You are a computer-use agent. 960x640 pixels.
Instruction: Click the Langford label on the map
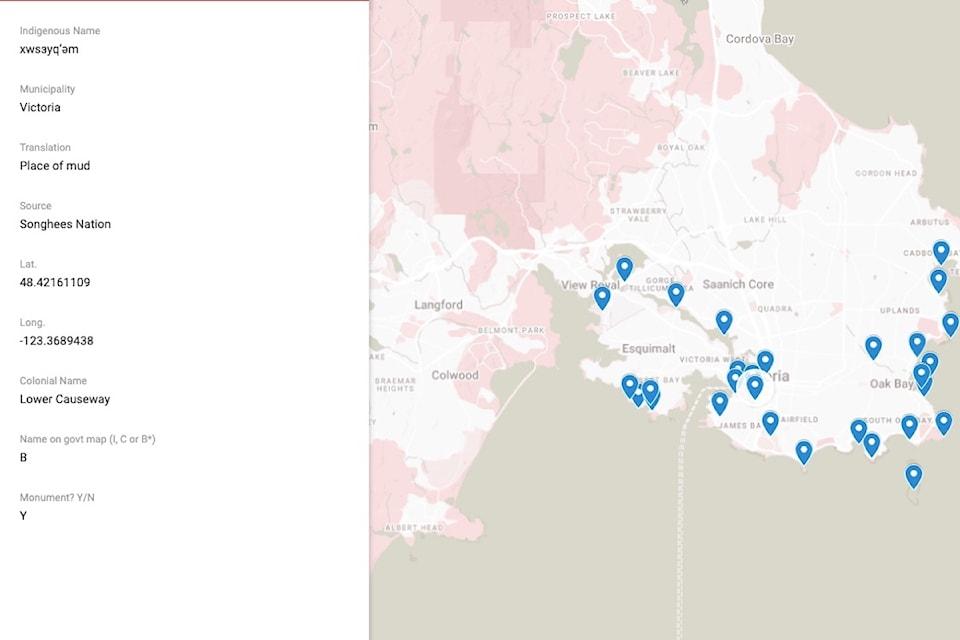point(438,305)
